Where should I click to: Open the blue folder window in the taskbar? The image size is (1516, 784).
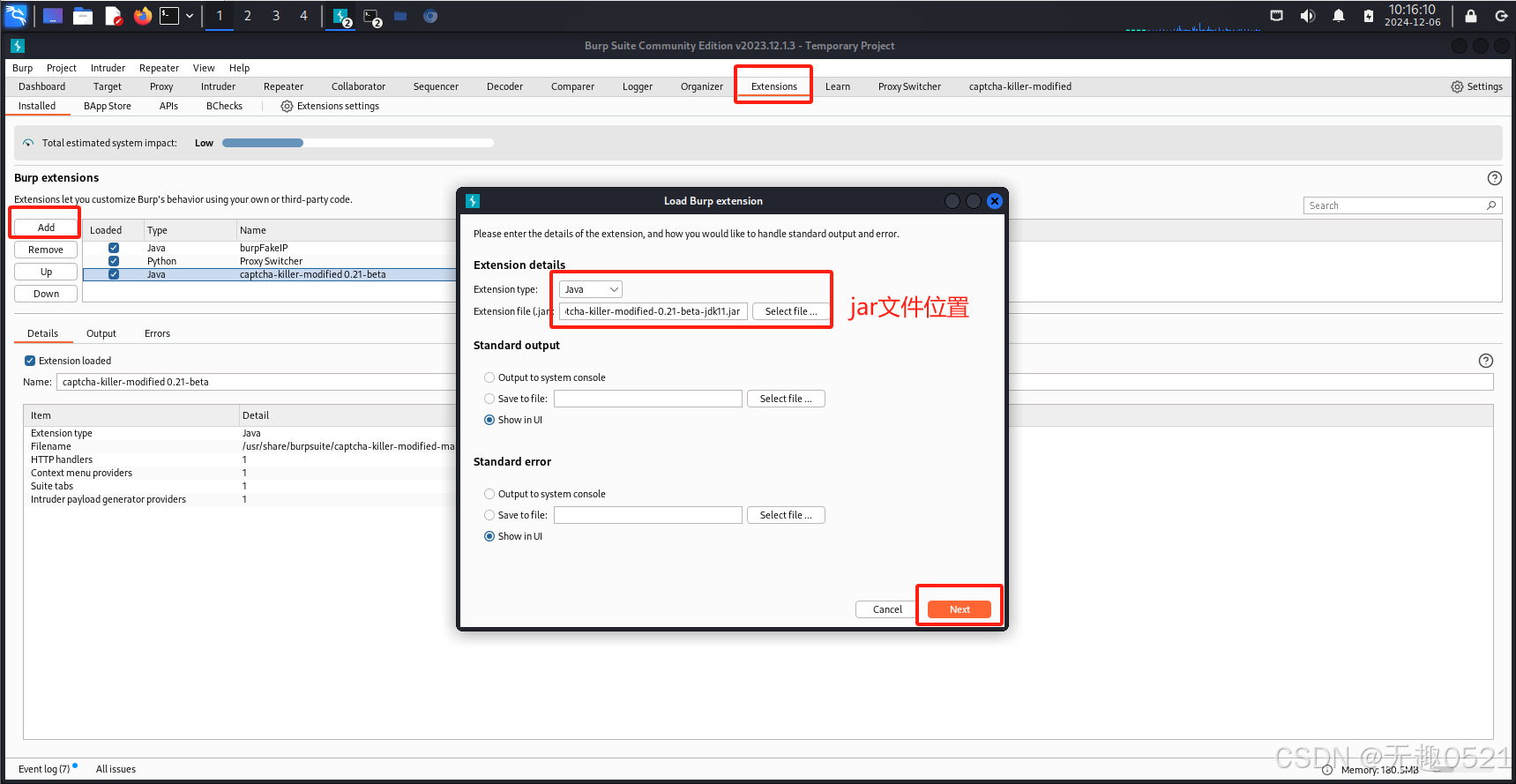[400, 16]
